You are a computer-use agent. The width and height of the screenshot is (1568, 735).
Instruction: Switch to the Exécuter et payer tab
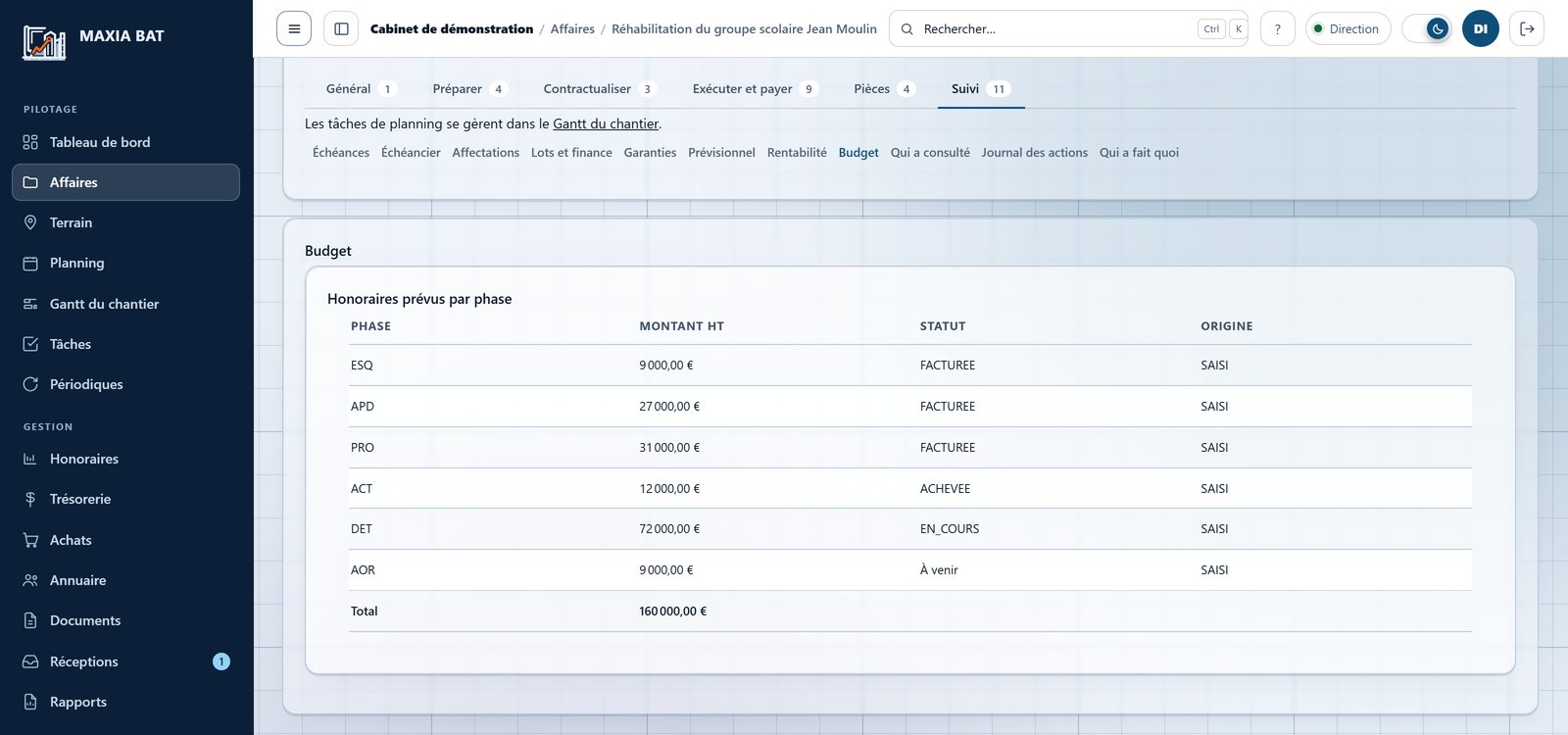pyautogui.click(x=756, y=88)
